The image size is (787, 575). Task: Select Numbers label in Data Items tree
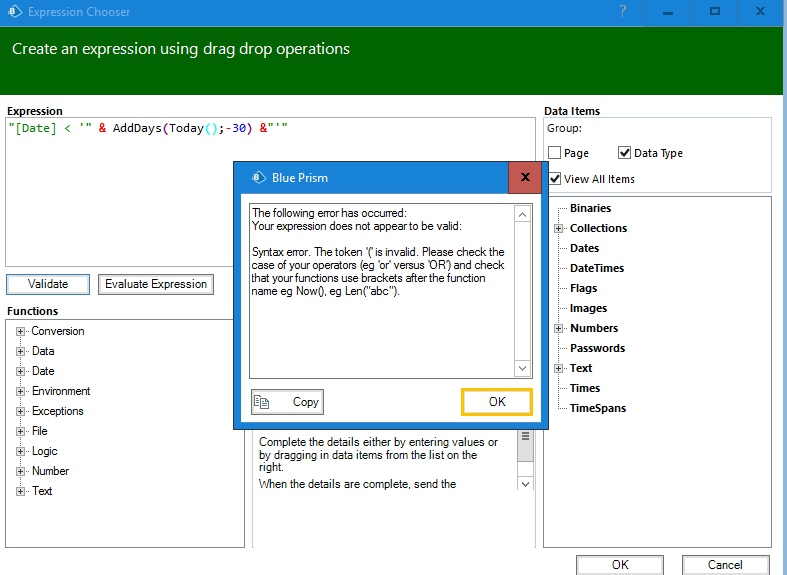point(594,328)
